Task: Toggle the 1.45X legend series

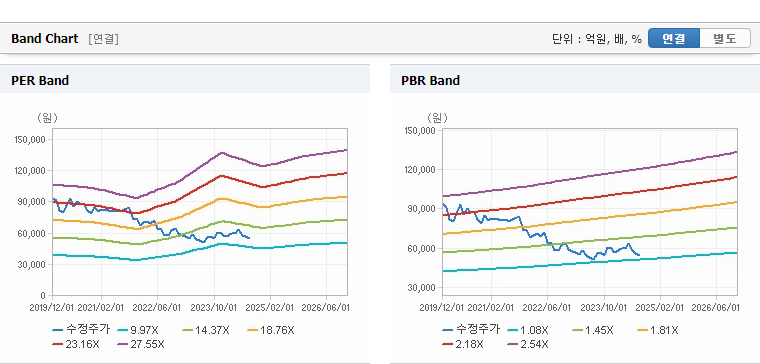Action: coord(592,330)
